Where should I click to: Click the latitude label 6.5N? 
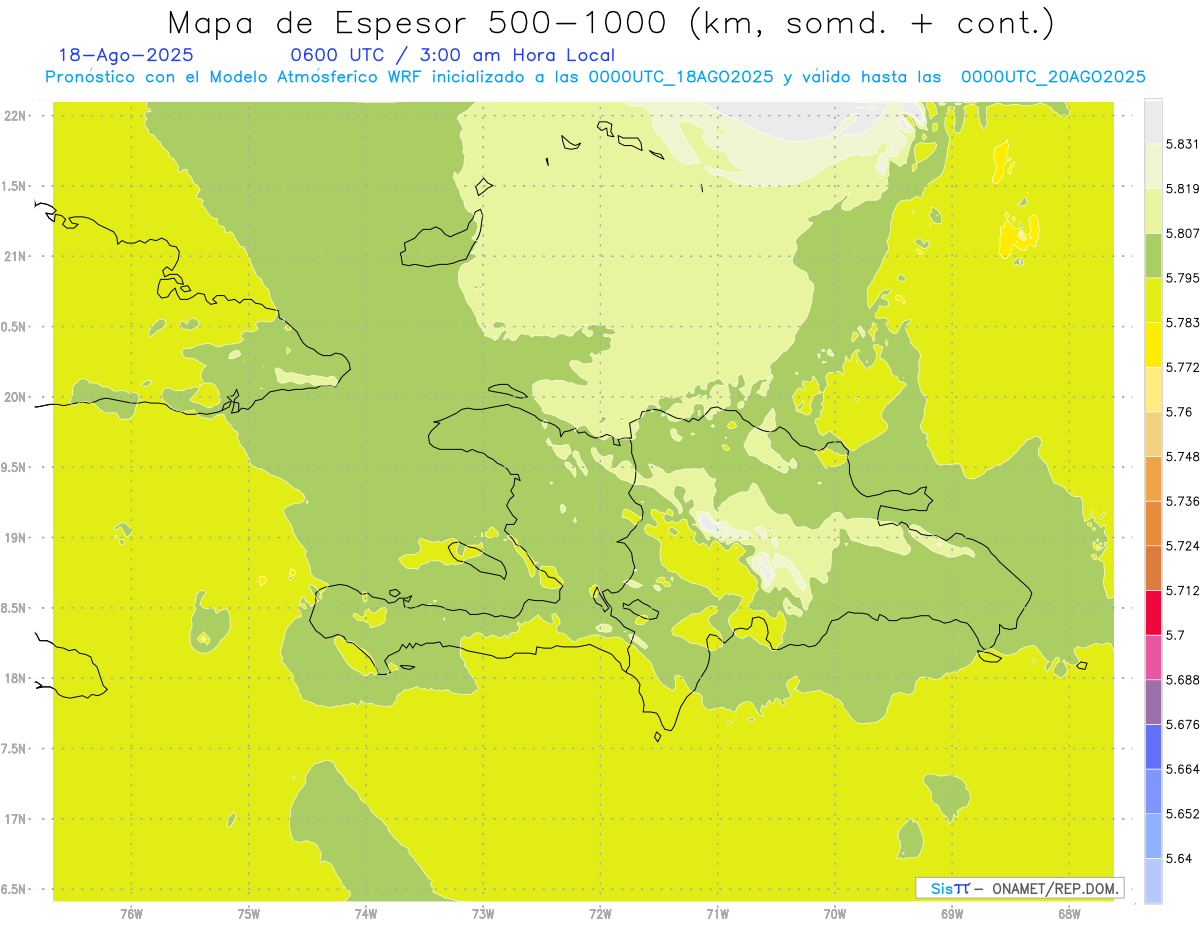pos(15,890)
